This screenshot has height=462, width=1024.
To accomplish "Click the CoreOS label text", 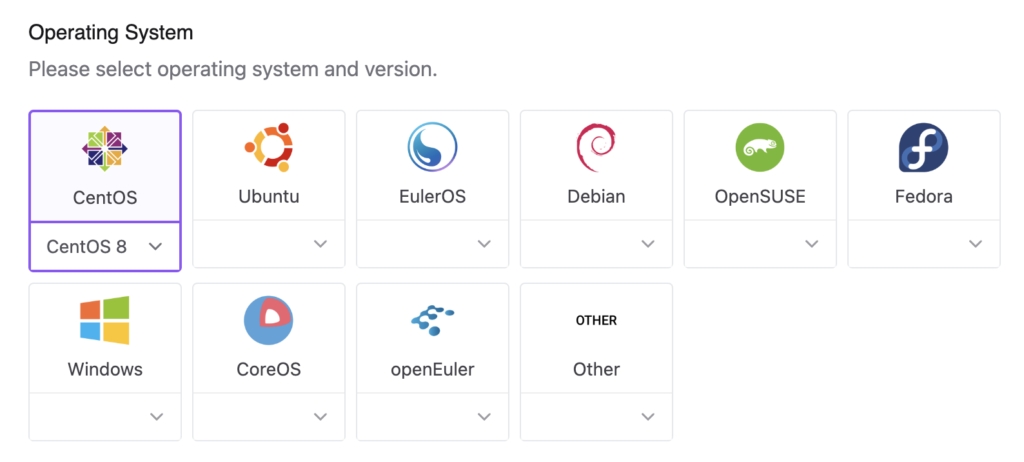I will (x=268, y=369).
